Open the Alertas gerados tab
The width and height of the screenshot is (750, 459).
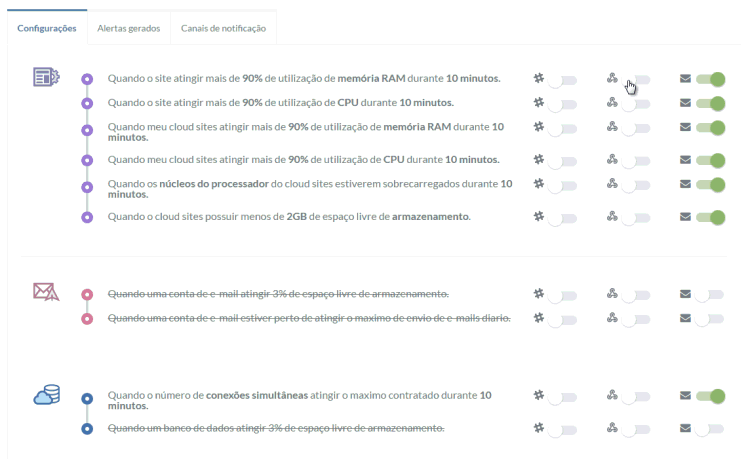129,28
